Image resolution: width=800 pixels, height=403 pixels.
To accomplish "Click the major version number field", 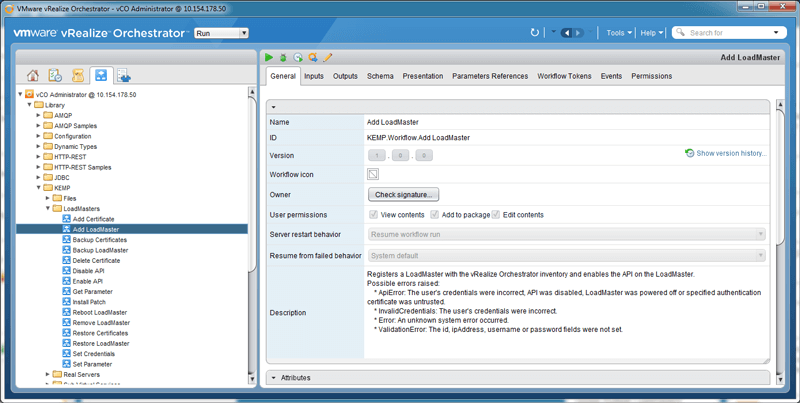I will click(x=377, y=156).
